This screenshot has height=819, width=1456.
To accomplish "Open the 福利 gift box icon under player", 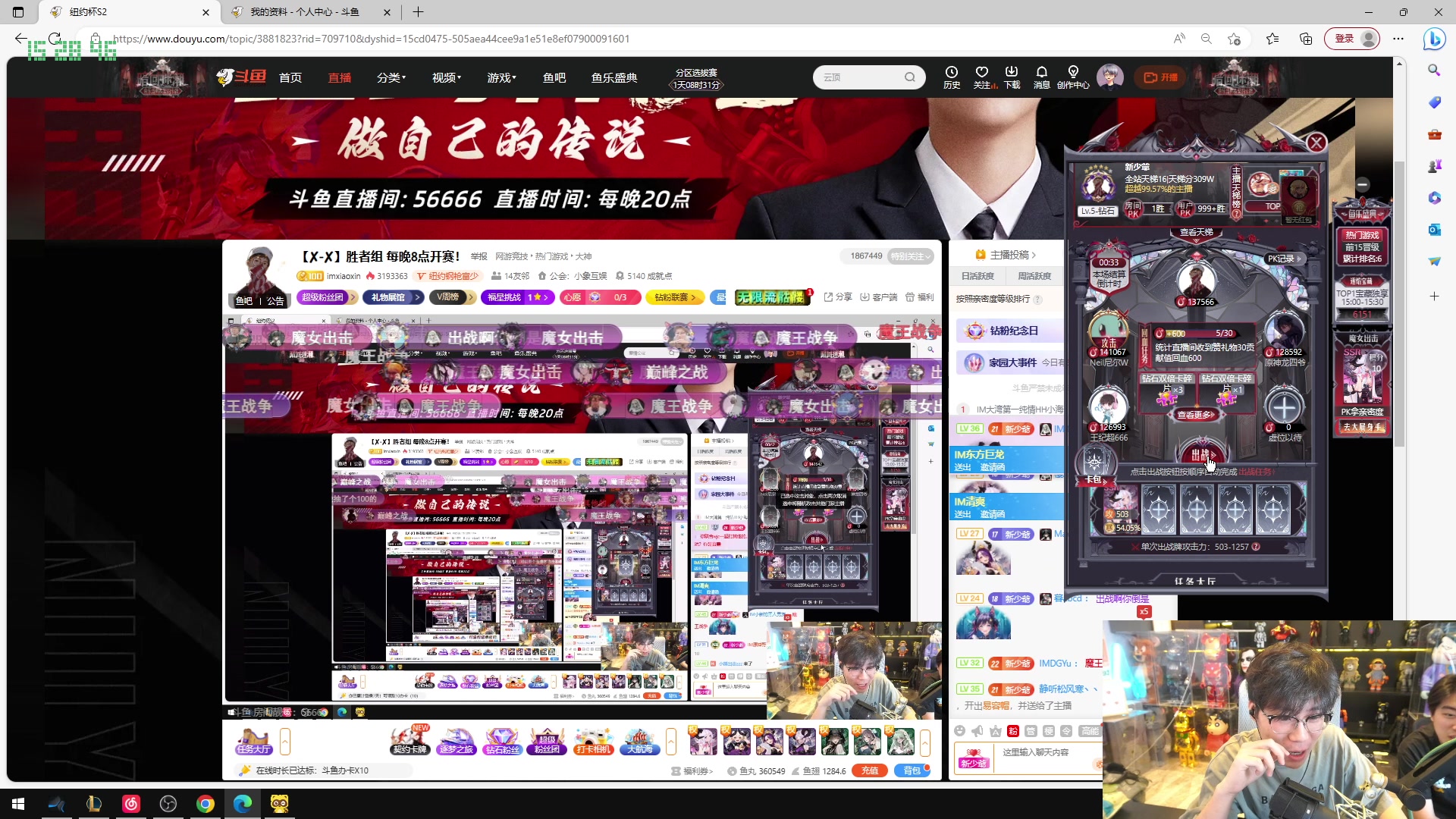I will pyautogui.click(x=920, y=297).
